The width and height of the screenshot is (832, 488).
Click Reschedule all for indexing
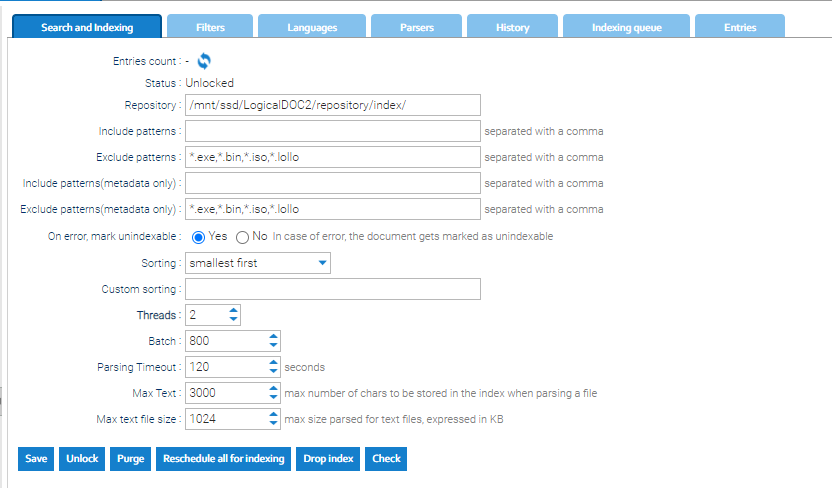tap(224, 459)
